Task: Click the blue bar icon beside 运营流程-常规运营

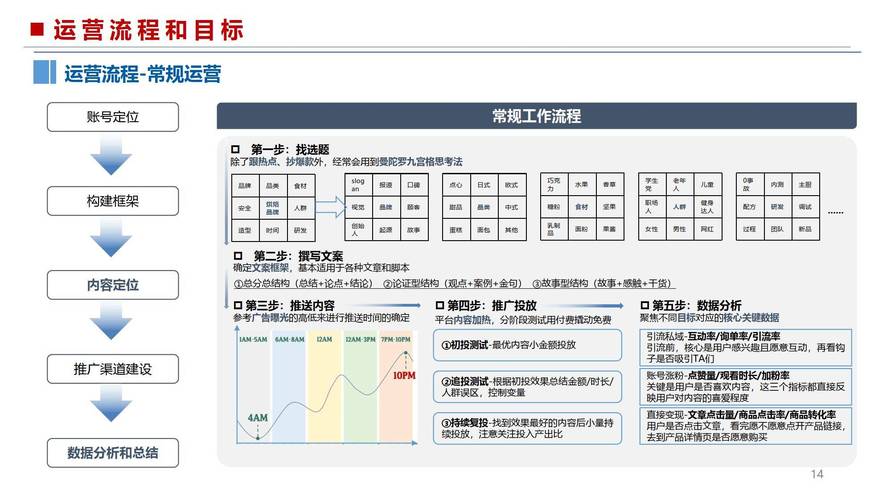Action: click(x=45, y=72)
